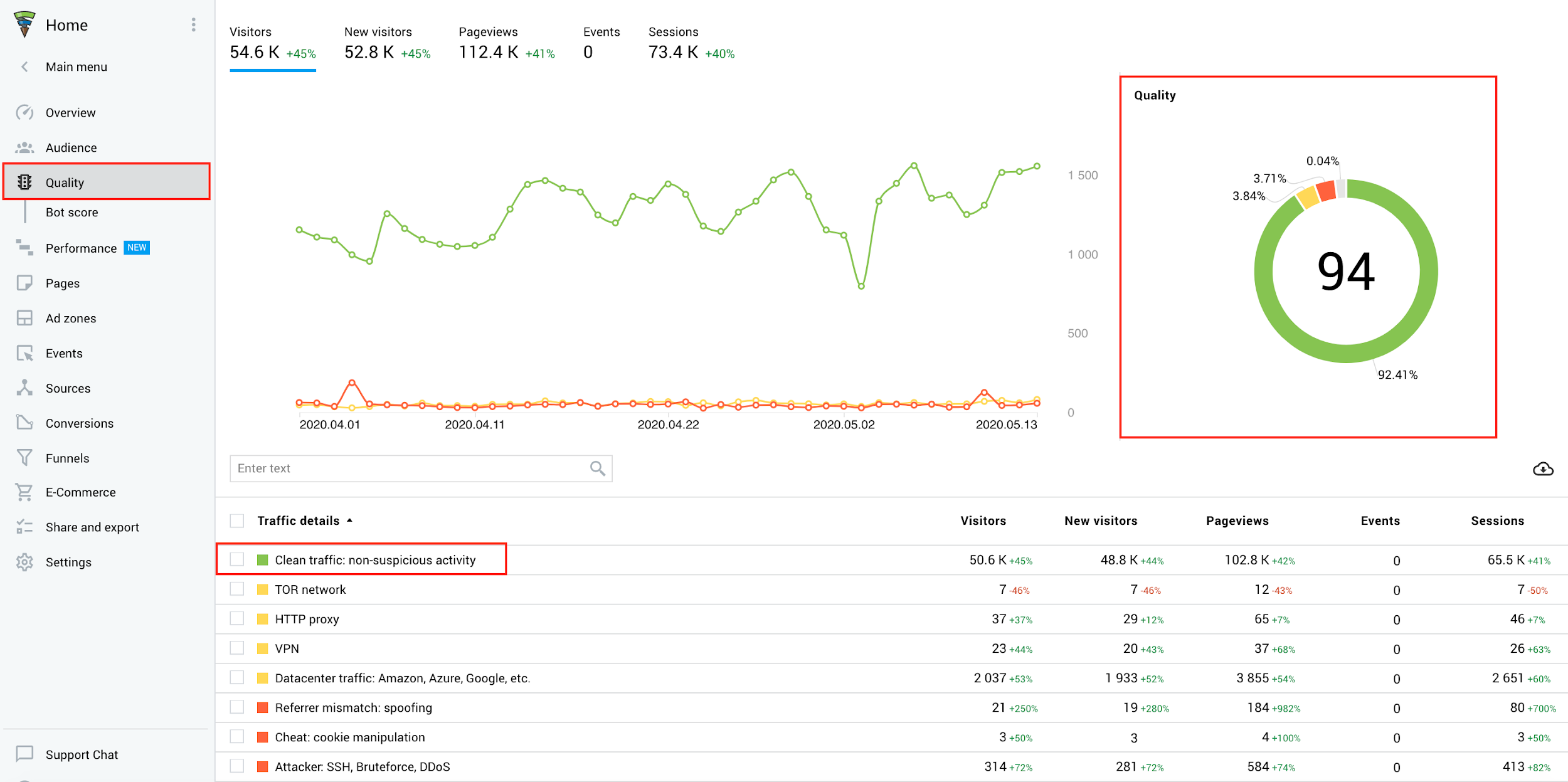The image size is (1568, 782).
Task: Go back using Main menu chevron
Action: click(24, 66)
